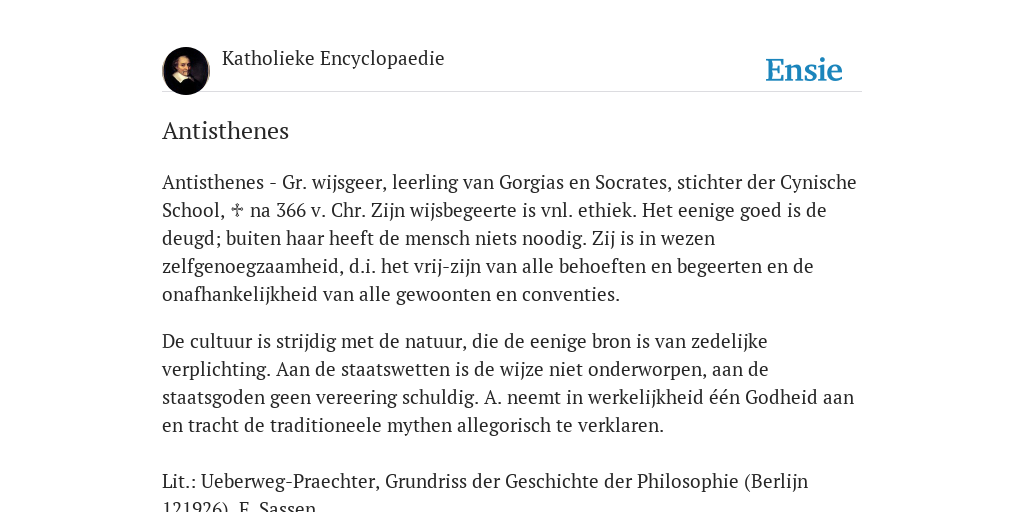The height and width of the screenshot is (512, 1024).
Task: Open the Katholieke Encyclopaedie source link
Action: (x=333, y=59)
